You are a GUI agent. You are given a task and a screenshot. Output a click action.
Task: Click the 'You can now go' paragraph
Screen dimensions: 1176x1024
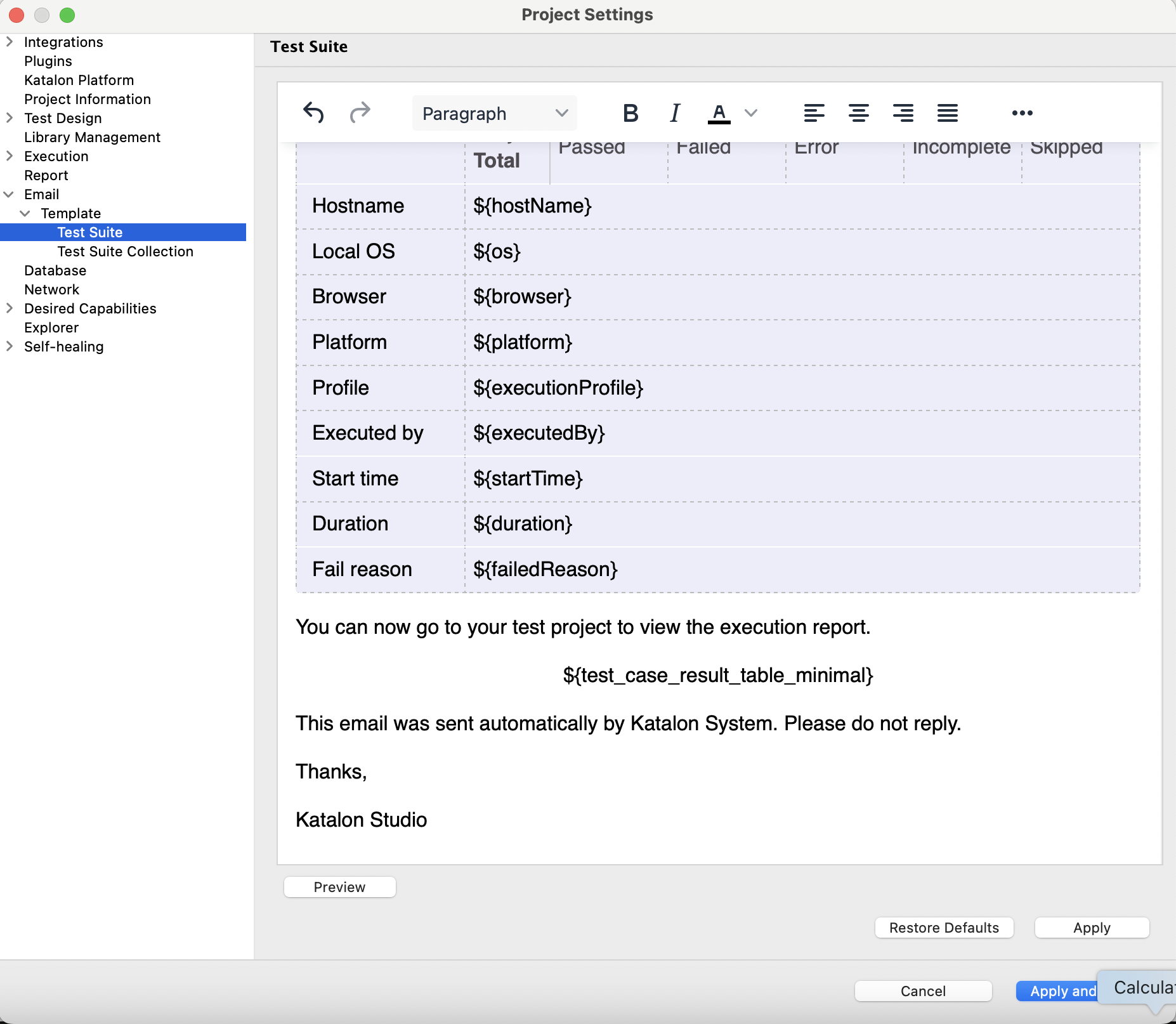tap(583, 627)
